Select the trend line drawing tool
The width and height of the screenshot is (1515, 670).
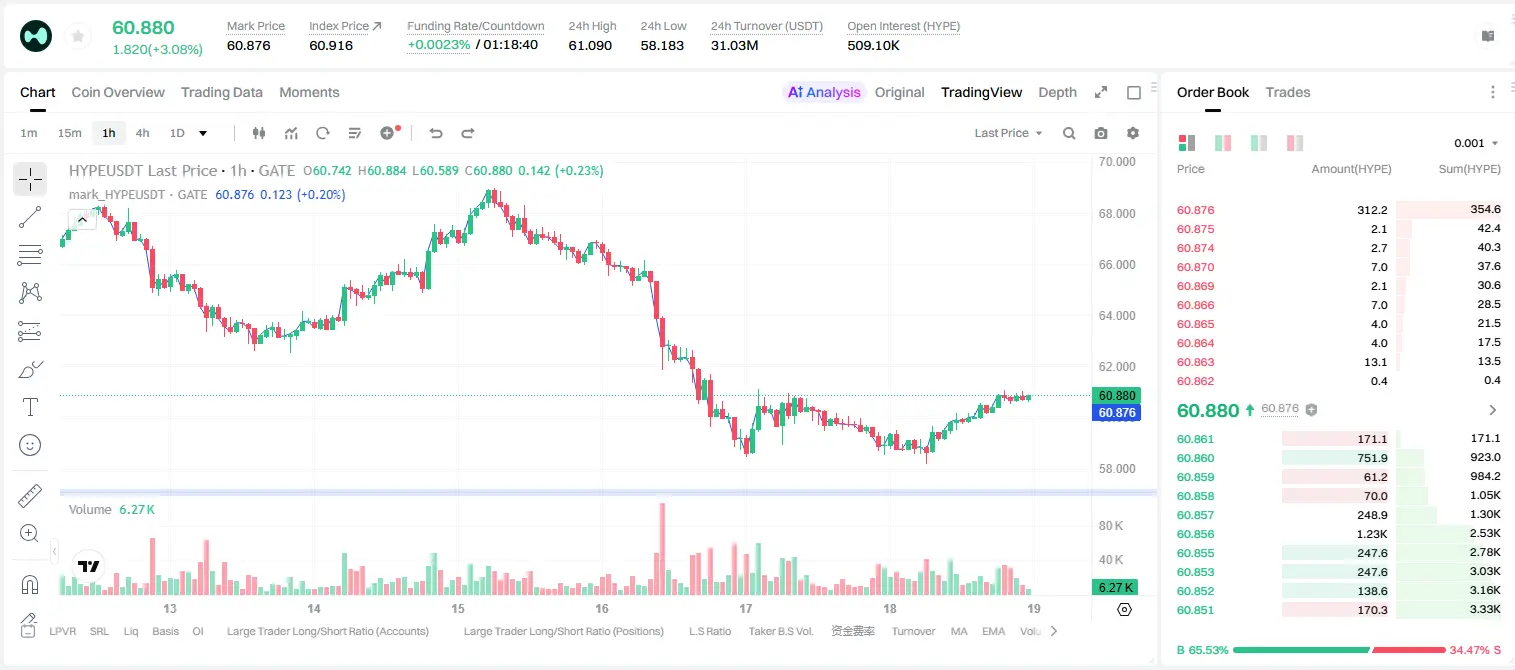tap(30, 217)
